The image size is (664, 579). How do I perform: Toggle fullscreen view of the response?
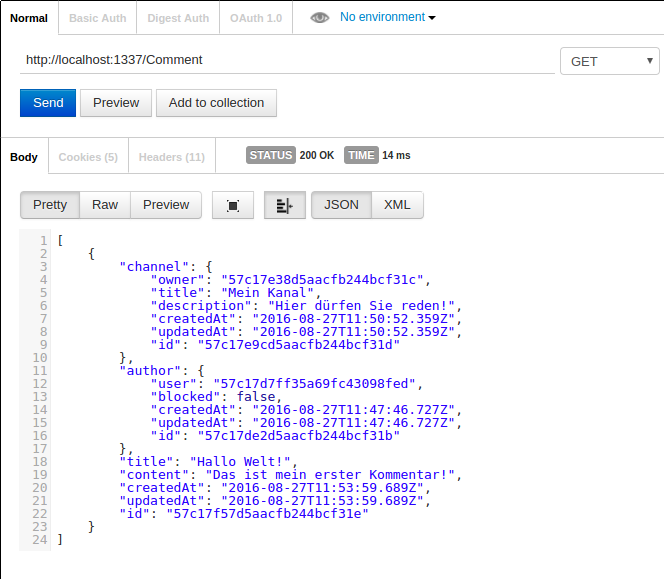pos(233,205)
